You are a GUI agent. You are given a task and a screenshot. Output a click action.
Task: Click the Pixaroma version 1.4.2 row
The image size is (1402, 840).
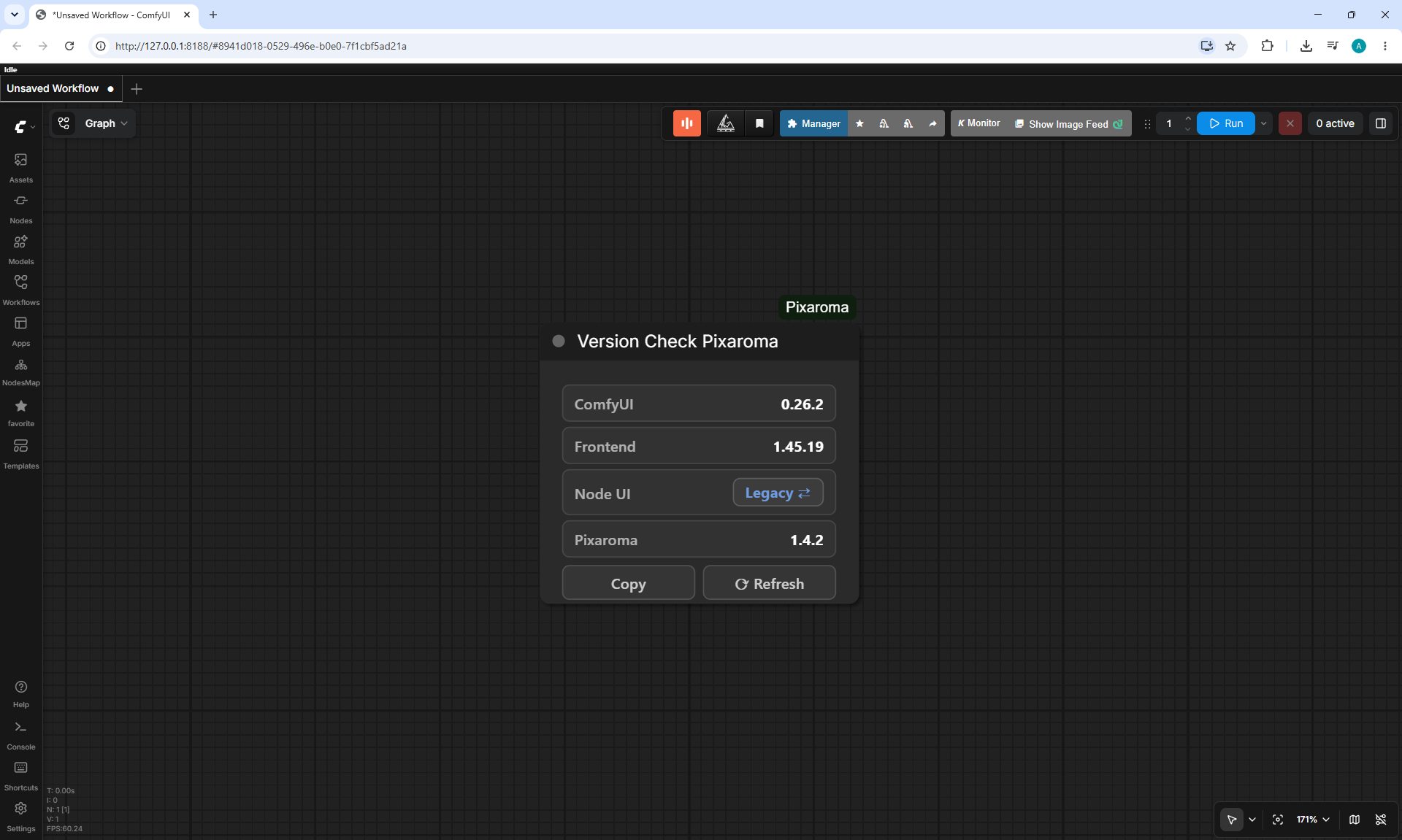click(699, 539)
